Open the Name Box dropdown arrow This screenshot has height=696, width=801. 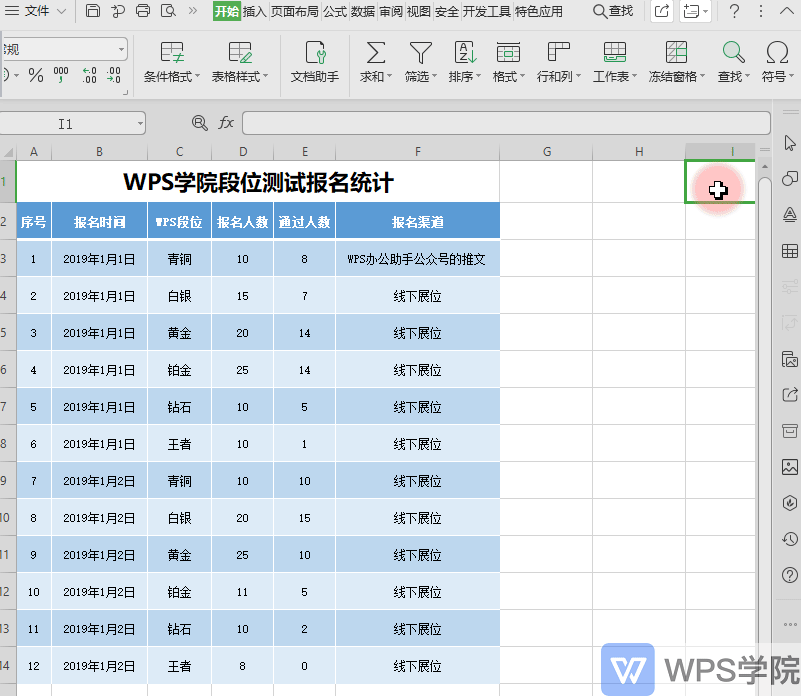click(x=139, y=124)
